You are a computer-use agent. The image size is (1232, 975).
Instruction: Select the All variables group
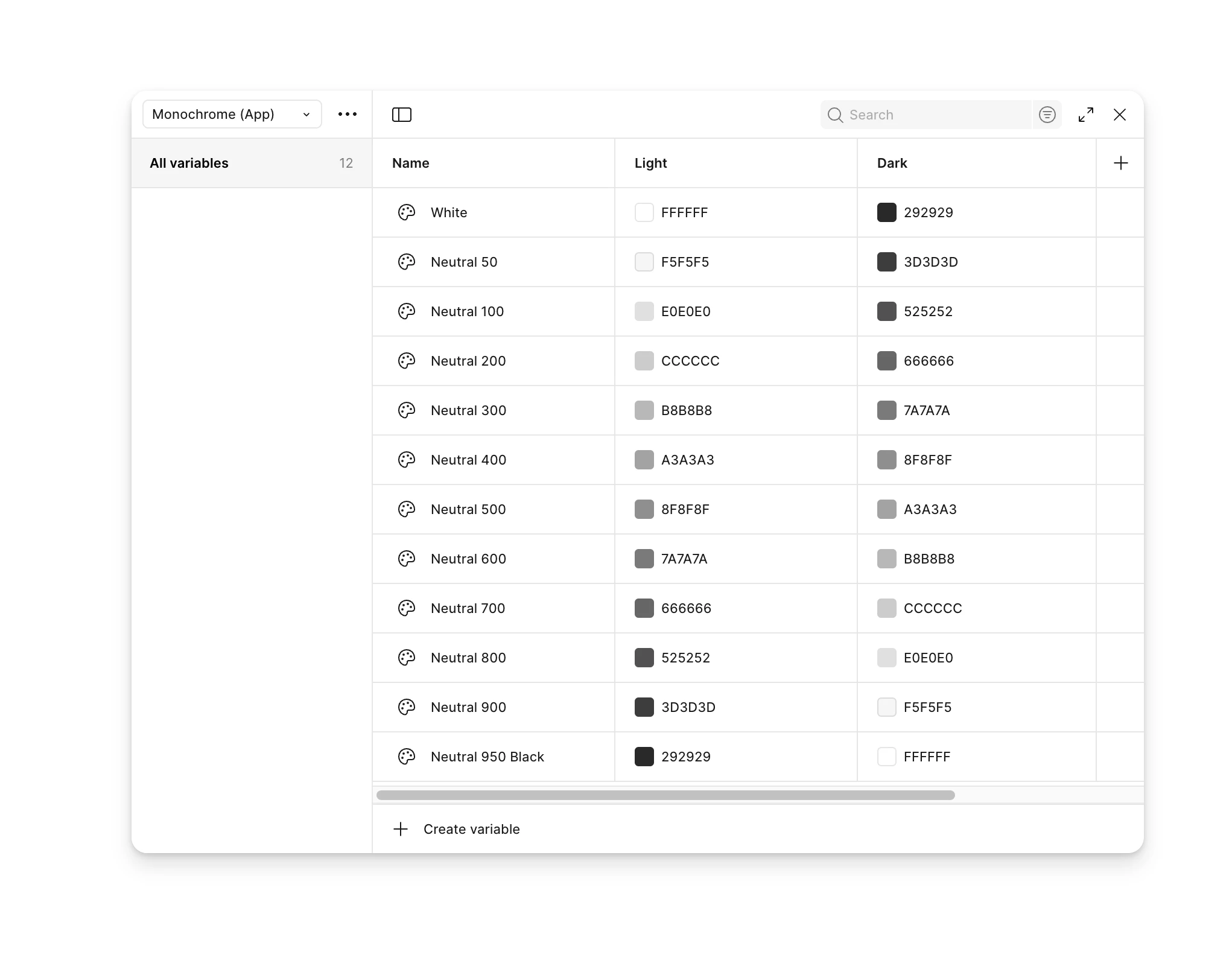(x=189, y=163)
